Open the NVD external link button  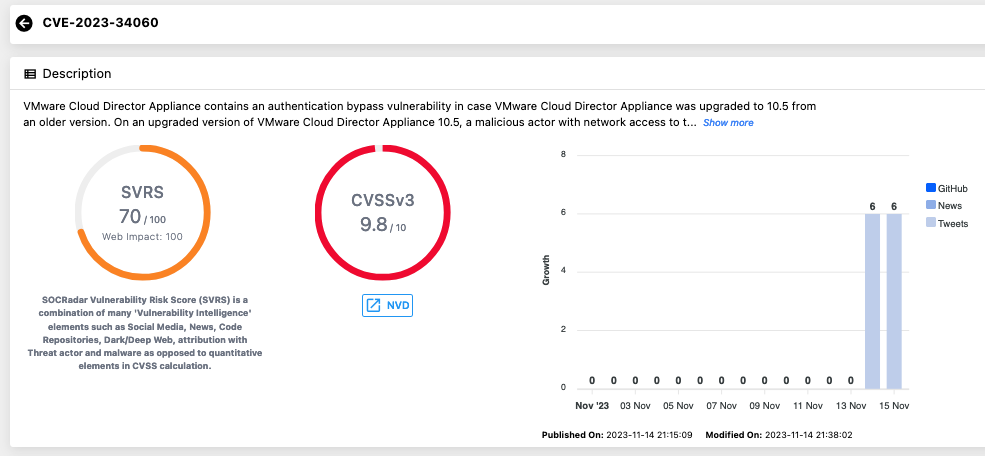388,305
